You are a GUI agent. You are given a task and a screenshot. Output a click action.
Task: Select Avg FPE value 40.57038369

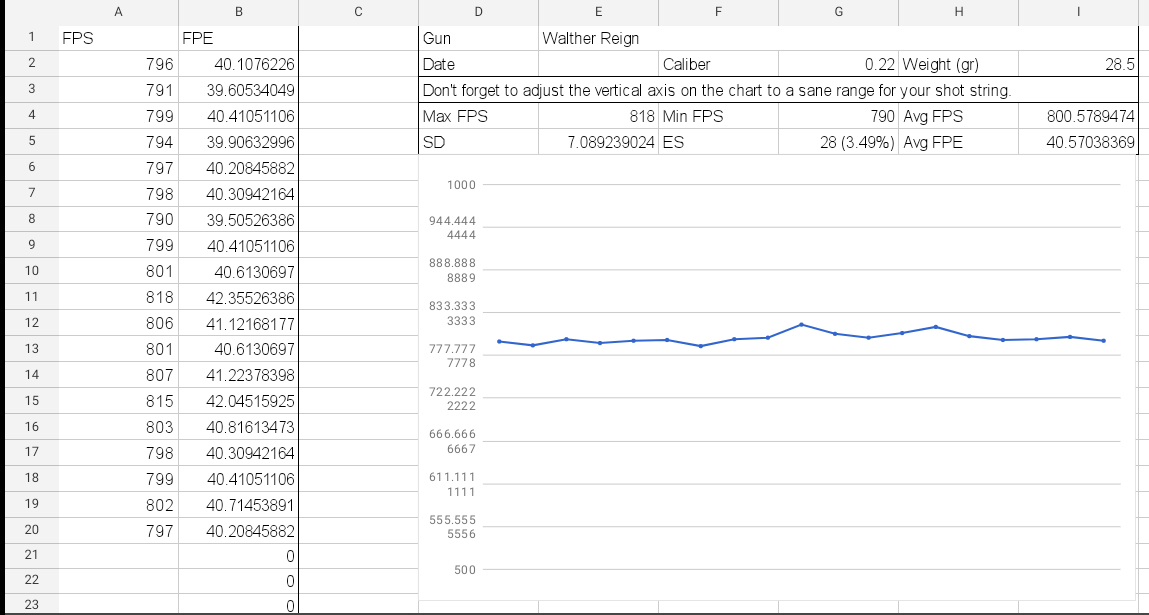click(x=1078, y=142)
